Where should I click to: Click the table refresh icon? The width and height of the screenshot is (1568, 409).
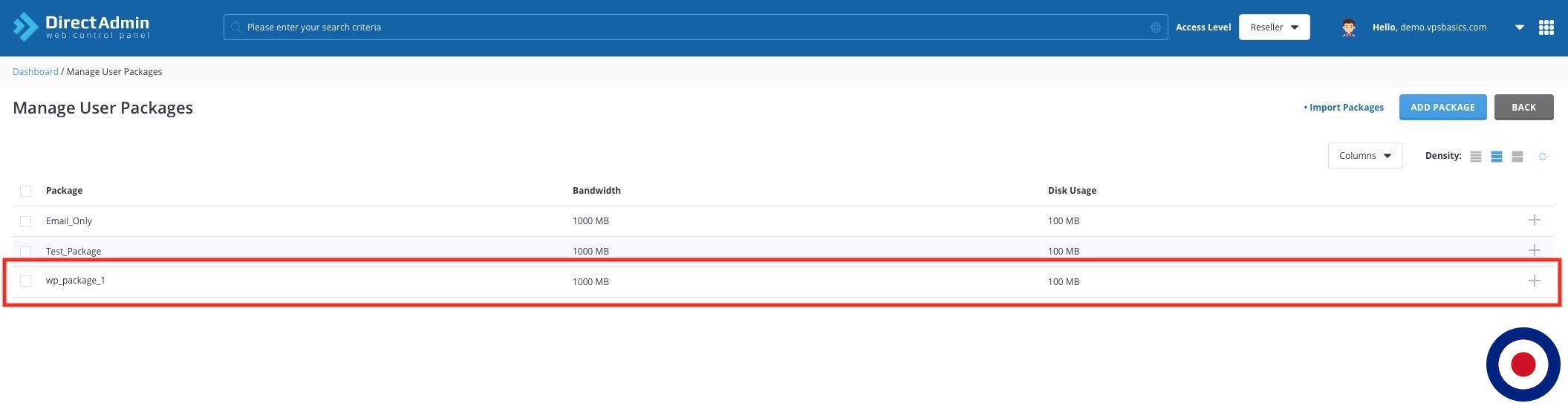pos(1542,157)
